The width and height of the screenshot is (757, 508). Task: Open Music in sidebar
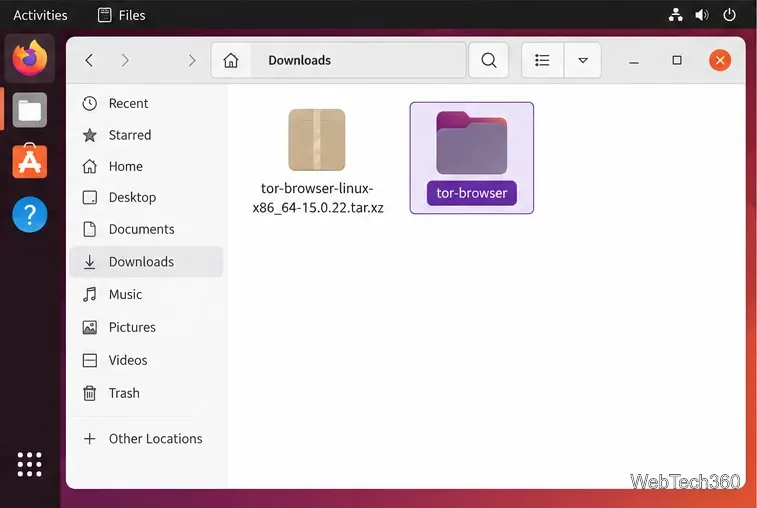[147, 294]
